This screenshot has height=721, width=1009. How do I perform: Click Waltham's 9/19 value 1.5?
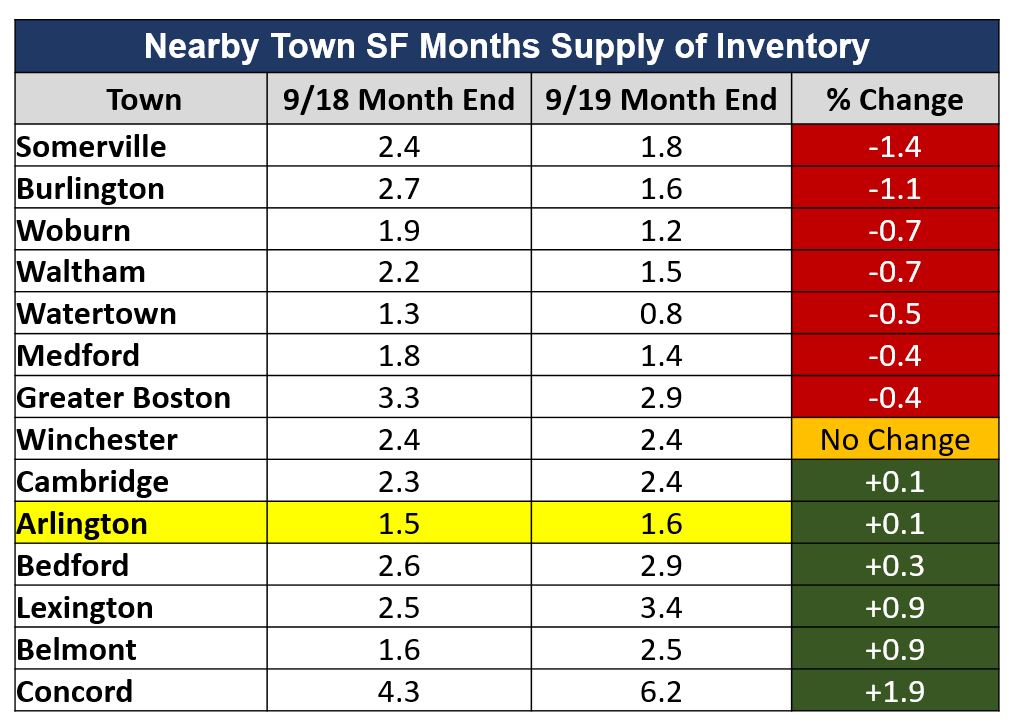click(660, 272)
